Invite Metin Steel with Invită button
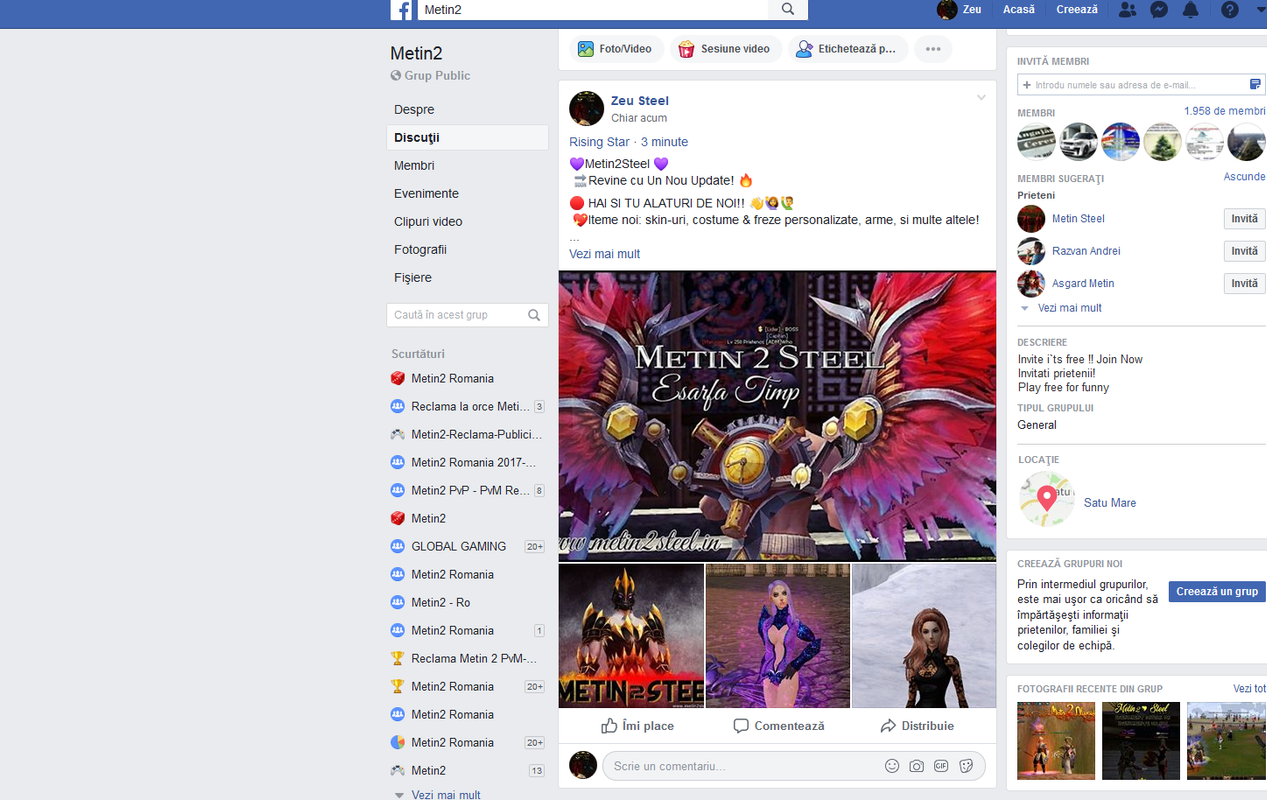1267x800 pixels. pos(1244,219)
